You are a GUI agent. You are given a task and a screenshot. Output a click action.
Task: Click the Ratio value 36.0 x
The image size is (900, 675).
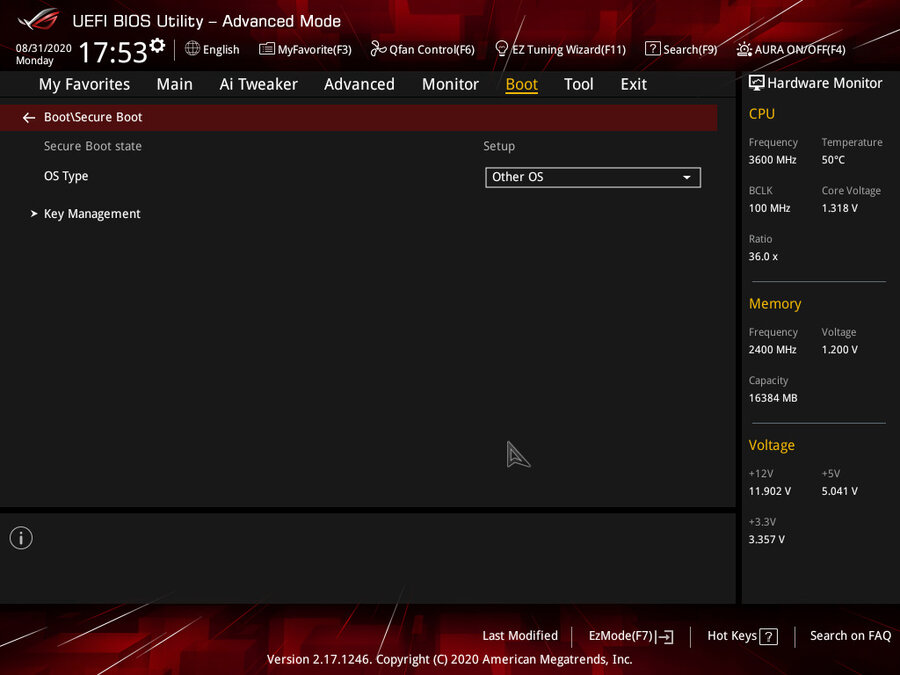(x=763, y=257)
